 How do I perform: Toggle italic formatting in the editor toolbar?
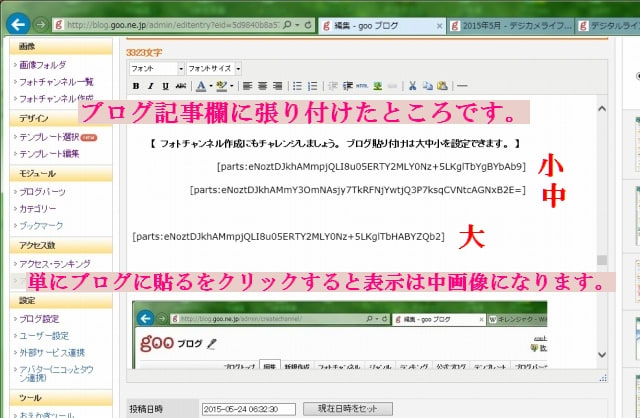[x=151, y=86]
